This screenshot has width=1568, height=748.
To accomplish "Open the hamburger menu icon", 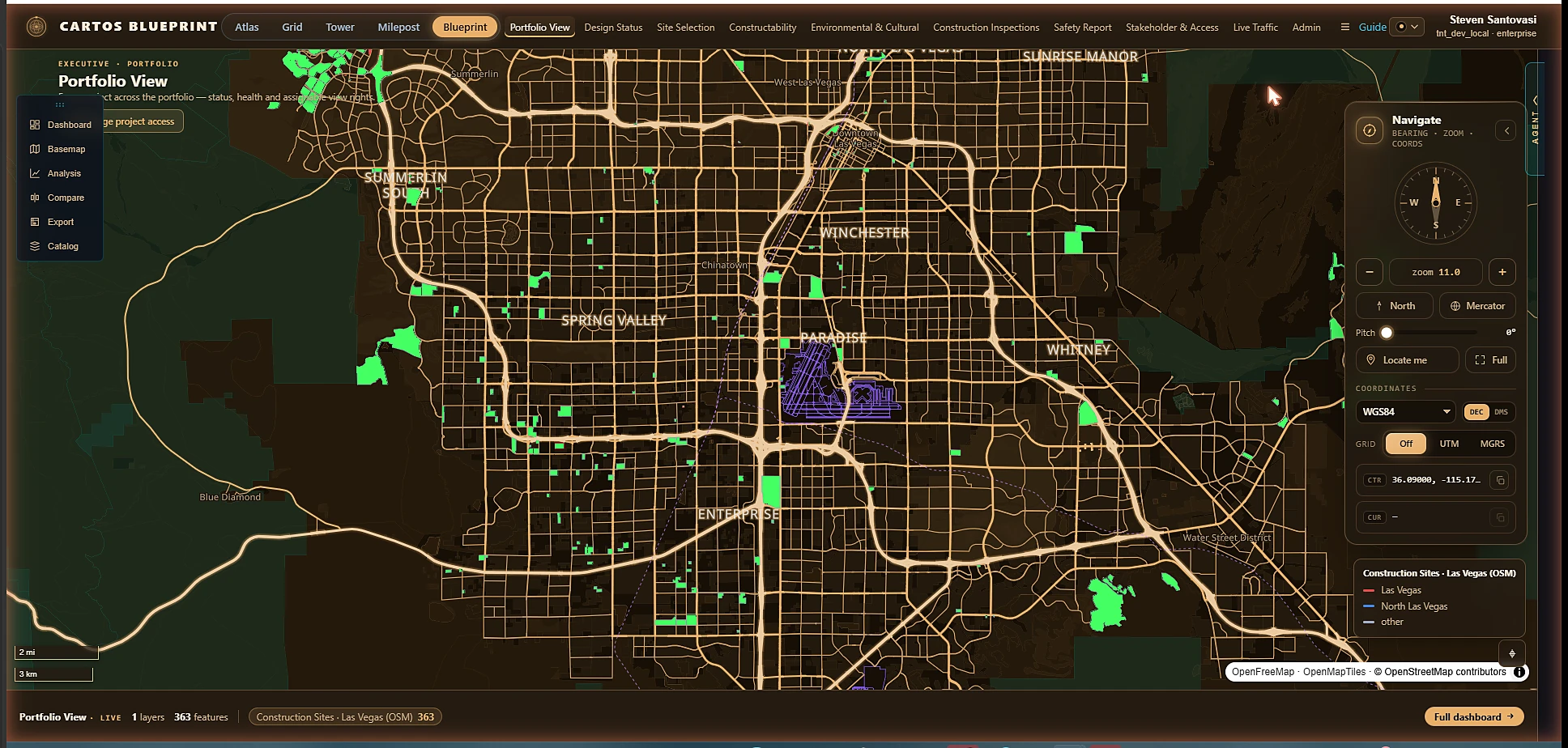I will [1344, 27].
